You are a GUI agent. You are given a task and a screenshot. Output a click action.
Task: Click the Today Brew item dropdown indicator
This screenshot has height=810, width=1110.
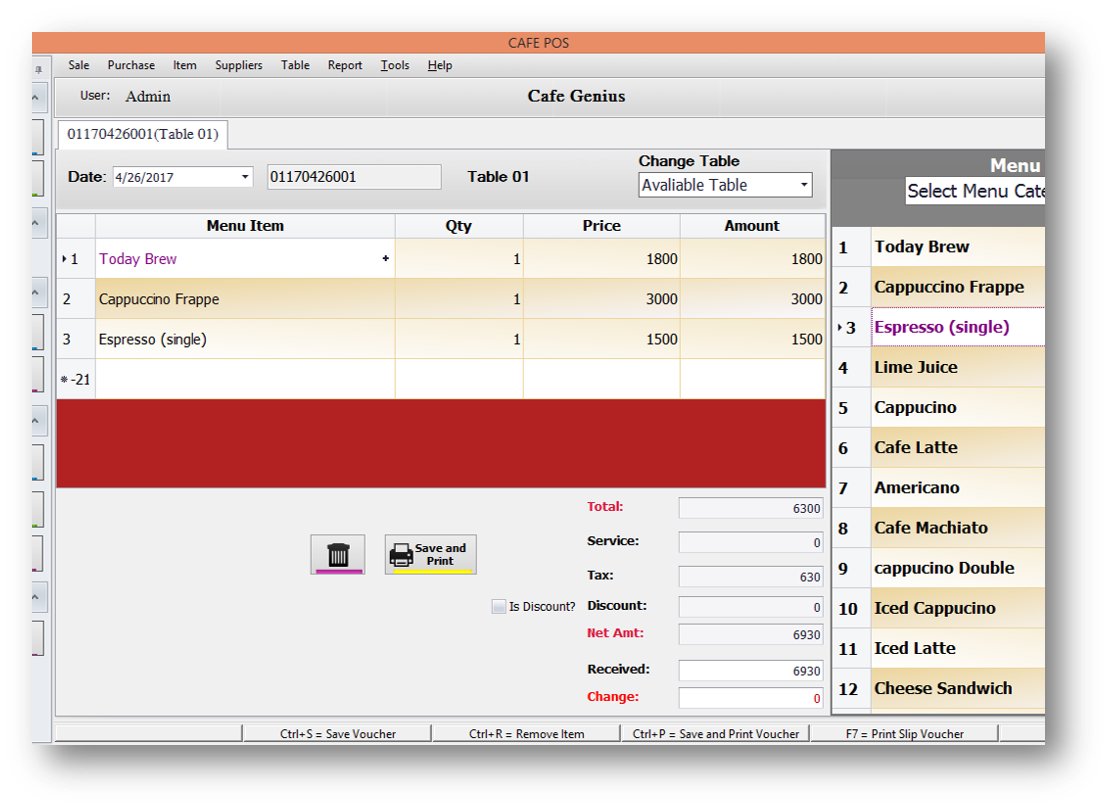pos(386,259)
